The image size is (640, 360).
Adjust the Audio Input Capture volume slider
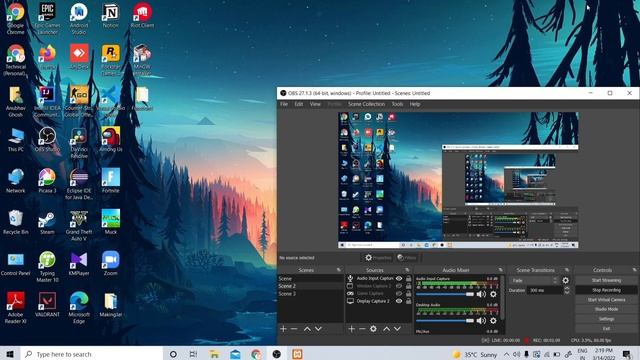tap(445, 294)
